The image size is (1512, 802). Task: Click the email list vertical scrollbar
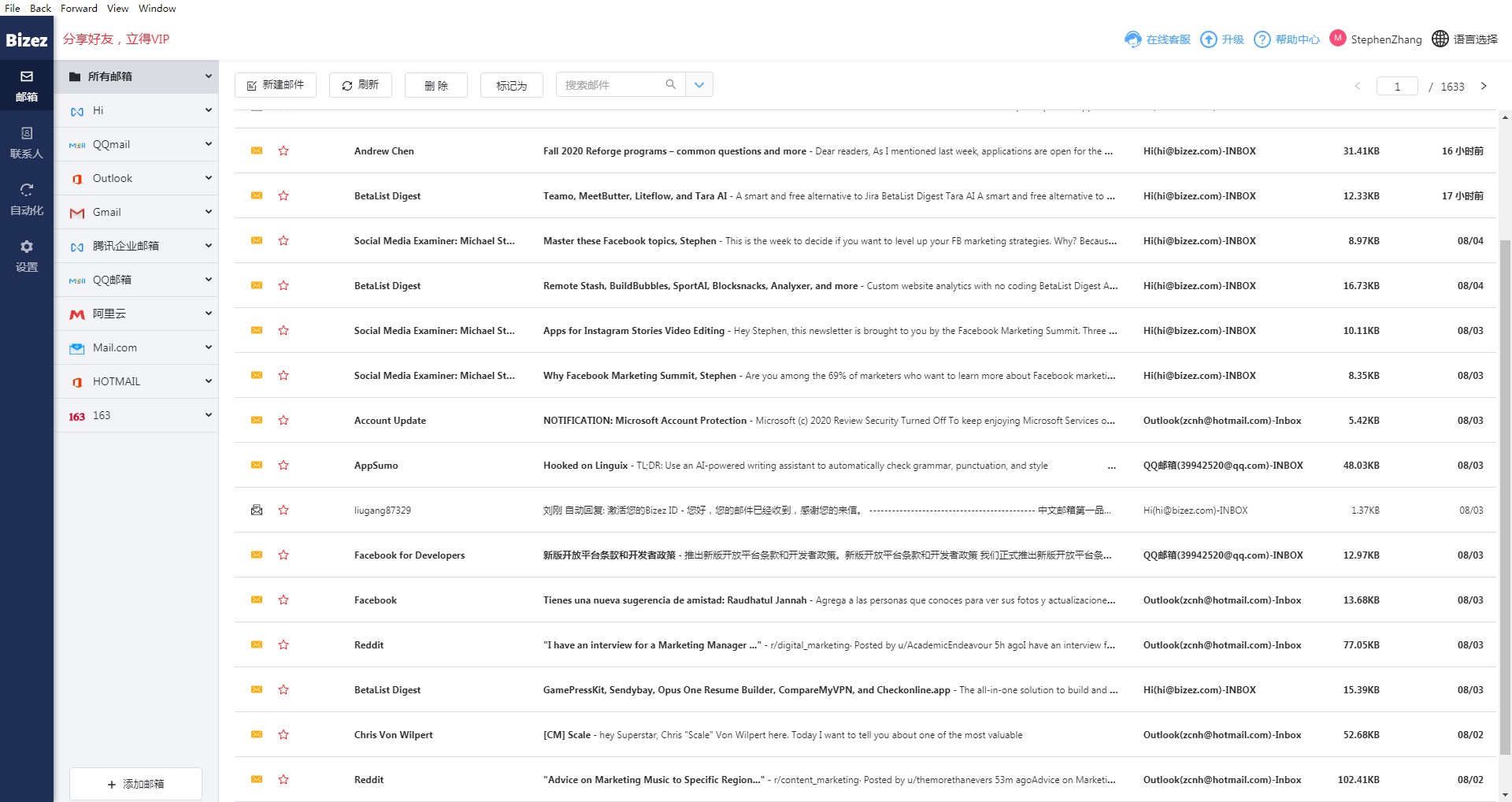click(x=1505, y=496)
